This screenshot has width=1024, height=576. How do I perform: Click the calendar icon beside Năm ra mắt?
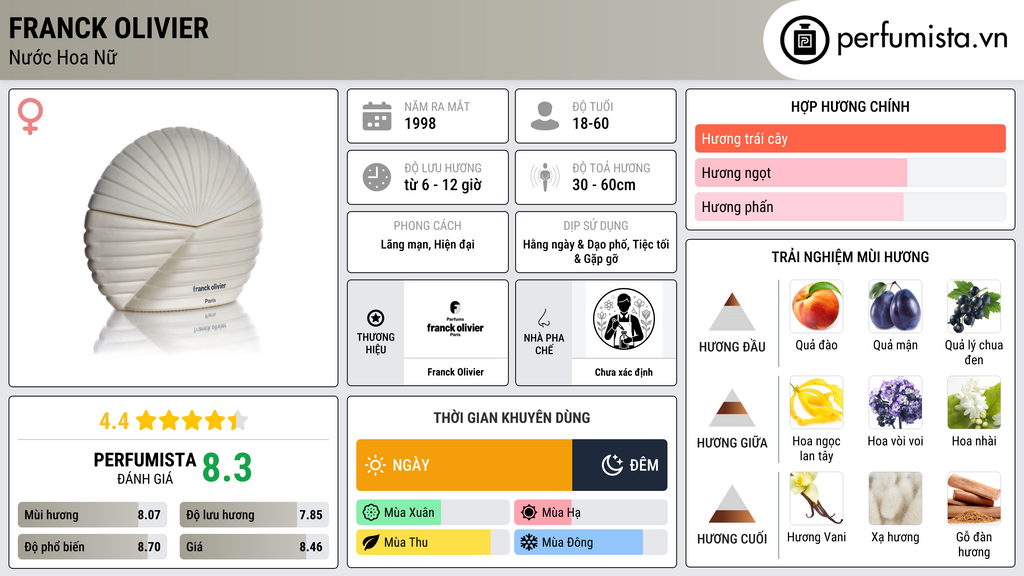coord(377,116)
